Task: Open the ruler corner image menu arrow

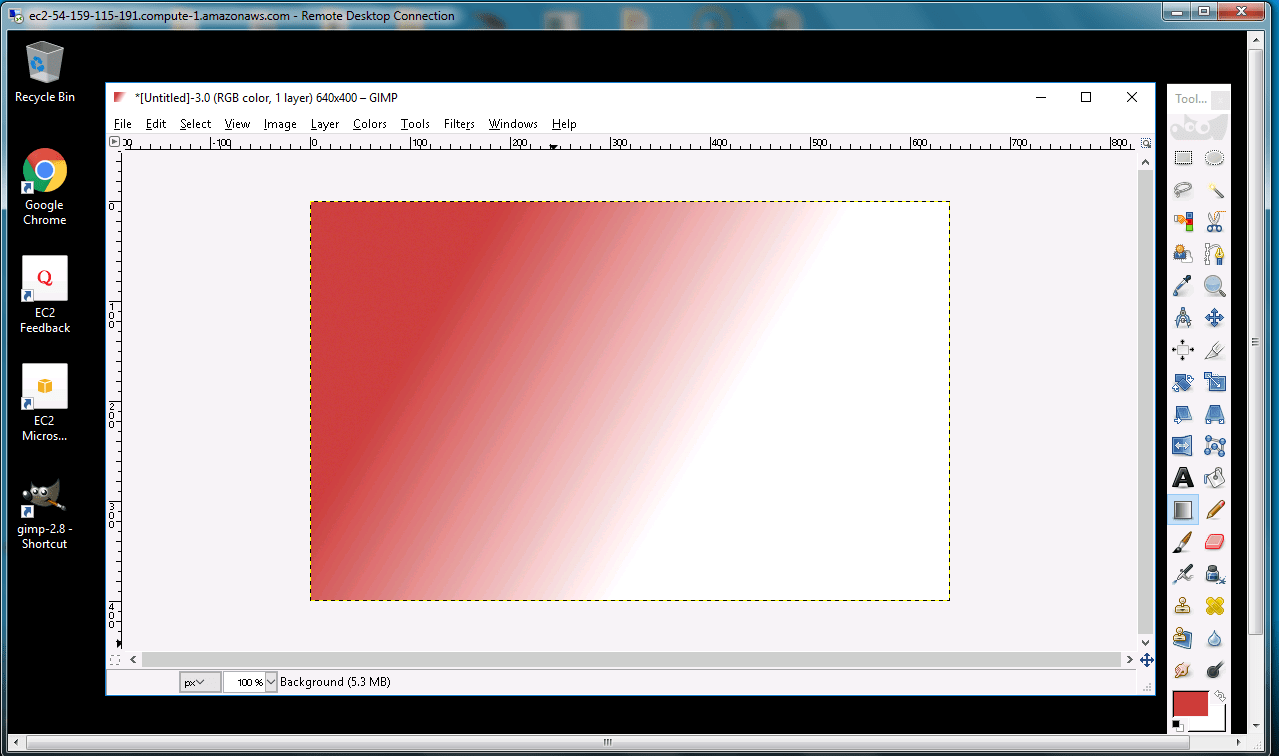Action: click(114, 142)
